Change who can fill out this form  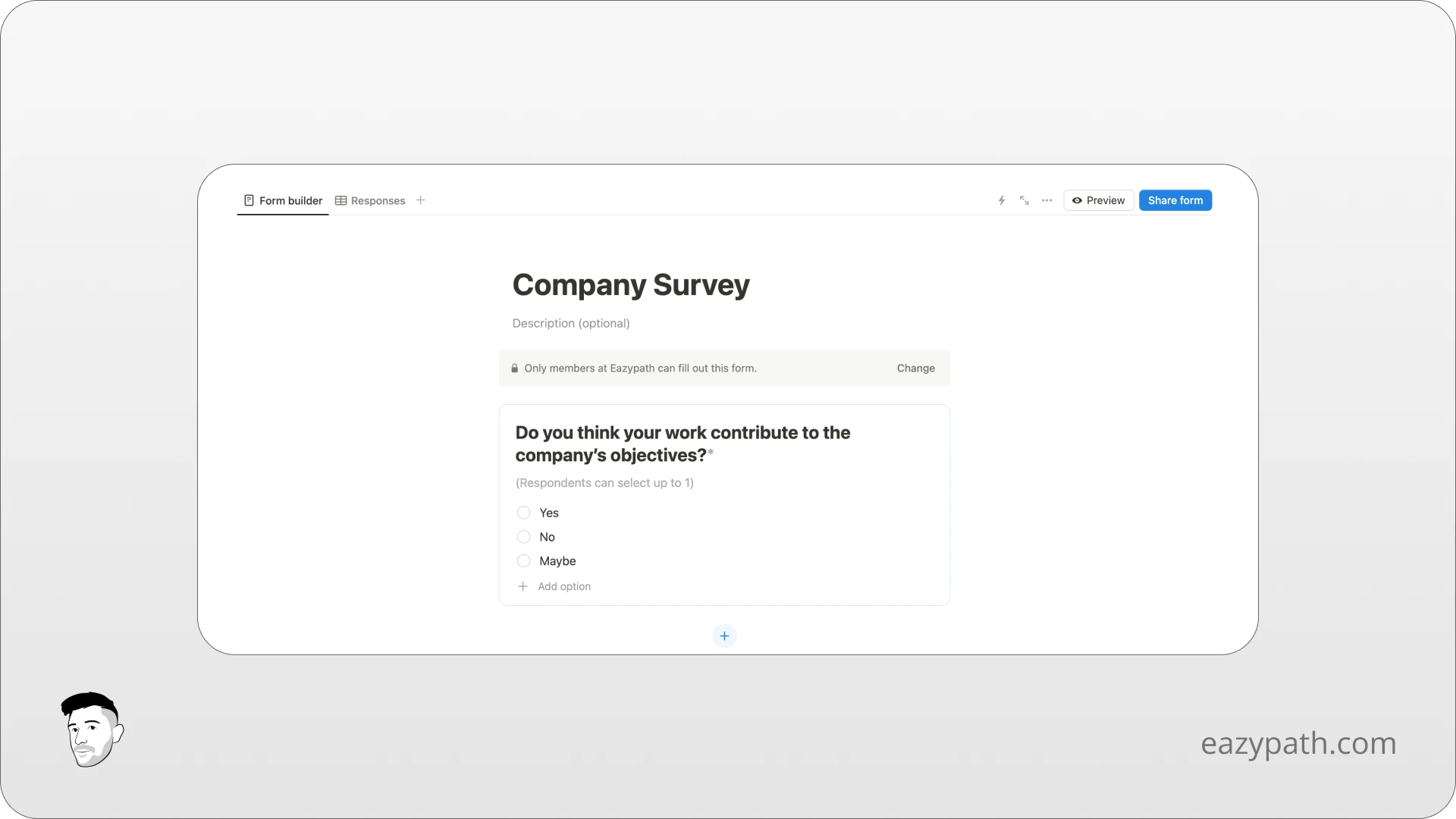click(x=915, y=368)
